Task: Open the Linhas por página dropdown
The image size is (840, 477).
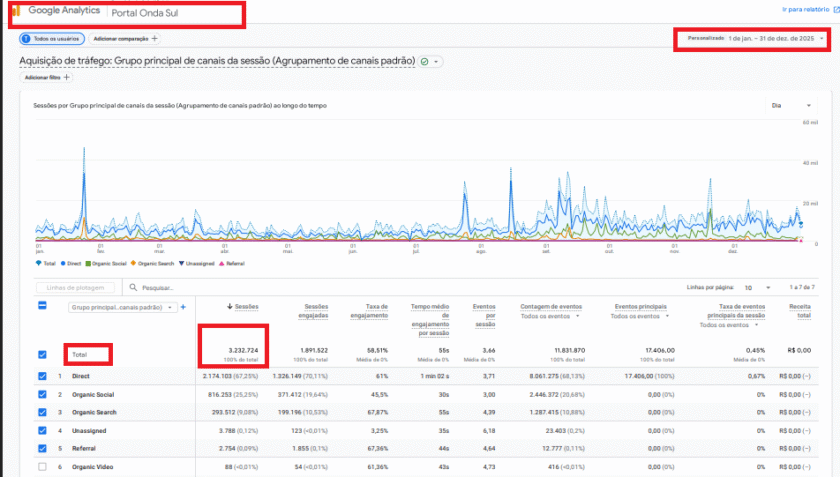Action: (757, 288)
